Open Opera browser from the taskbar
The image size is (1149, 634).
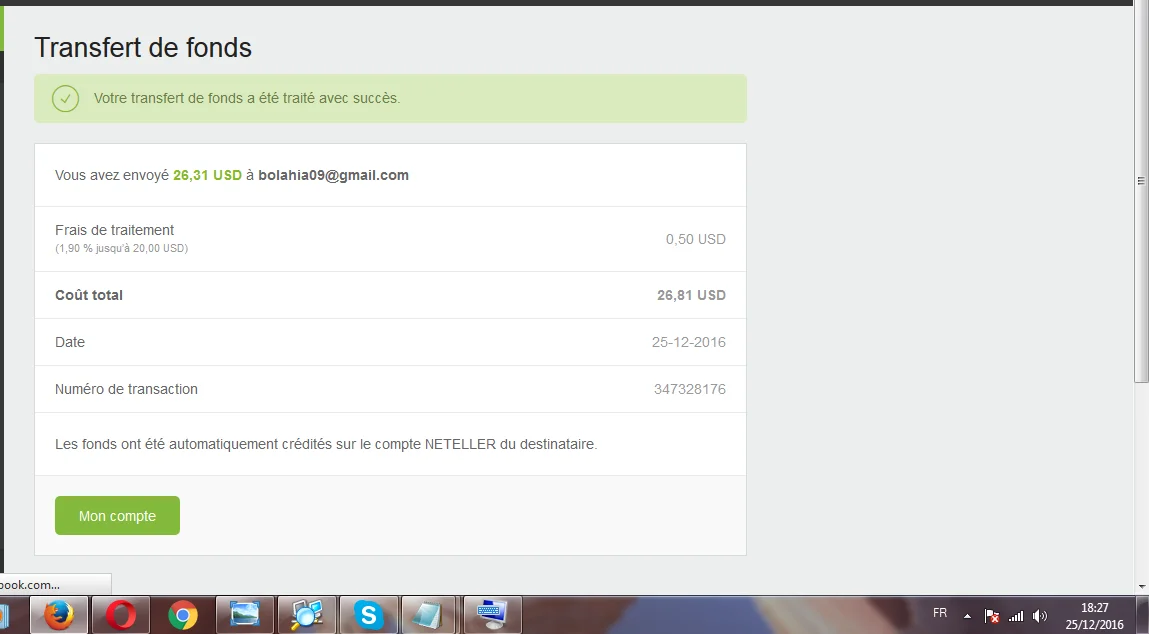[x=121, y=615]
